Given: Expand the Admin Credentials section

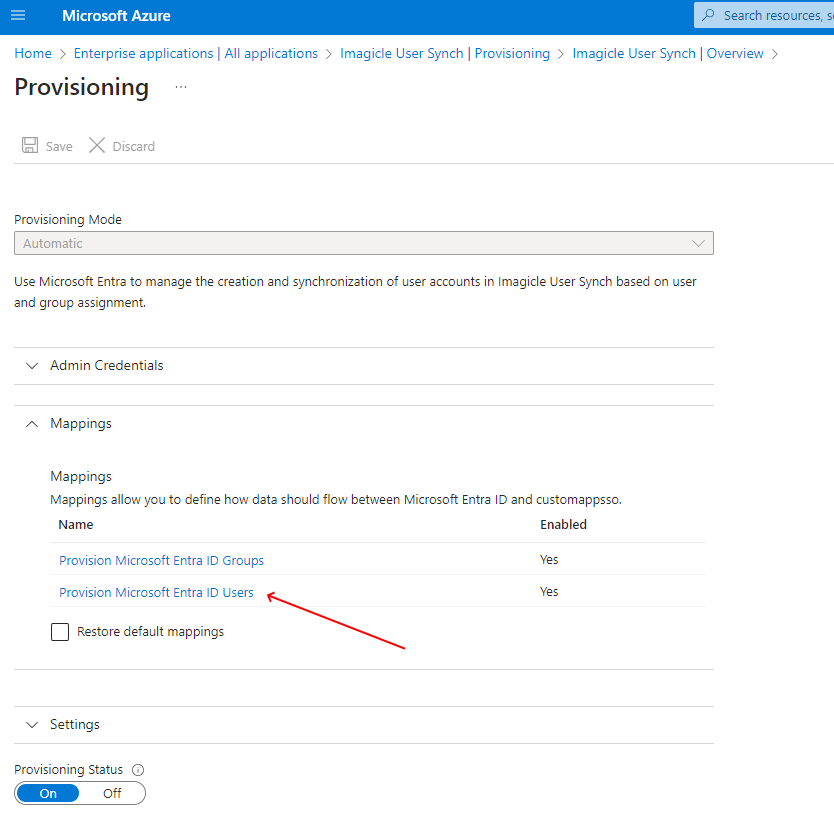Looking at the screenshot, I should [106, 366].
